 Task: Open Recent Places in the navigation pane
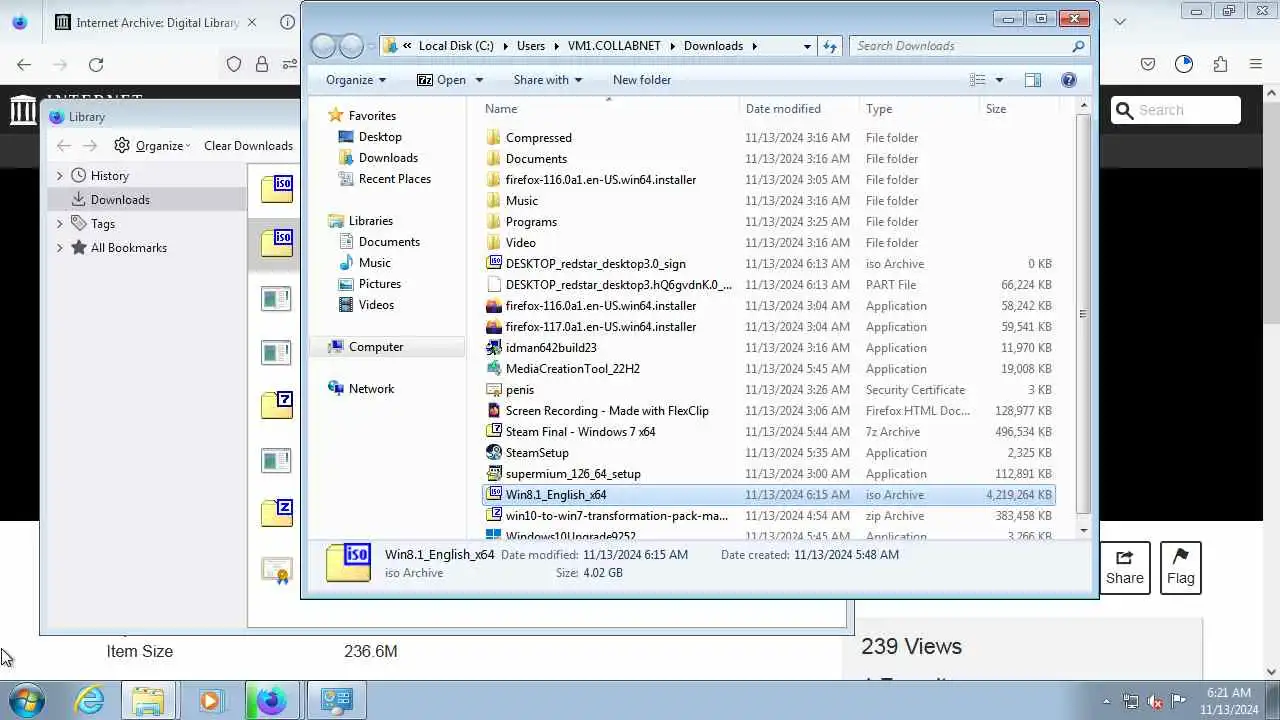click(x=395, y=179)
